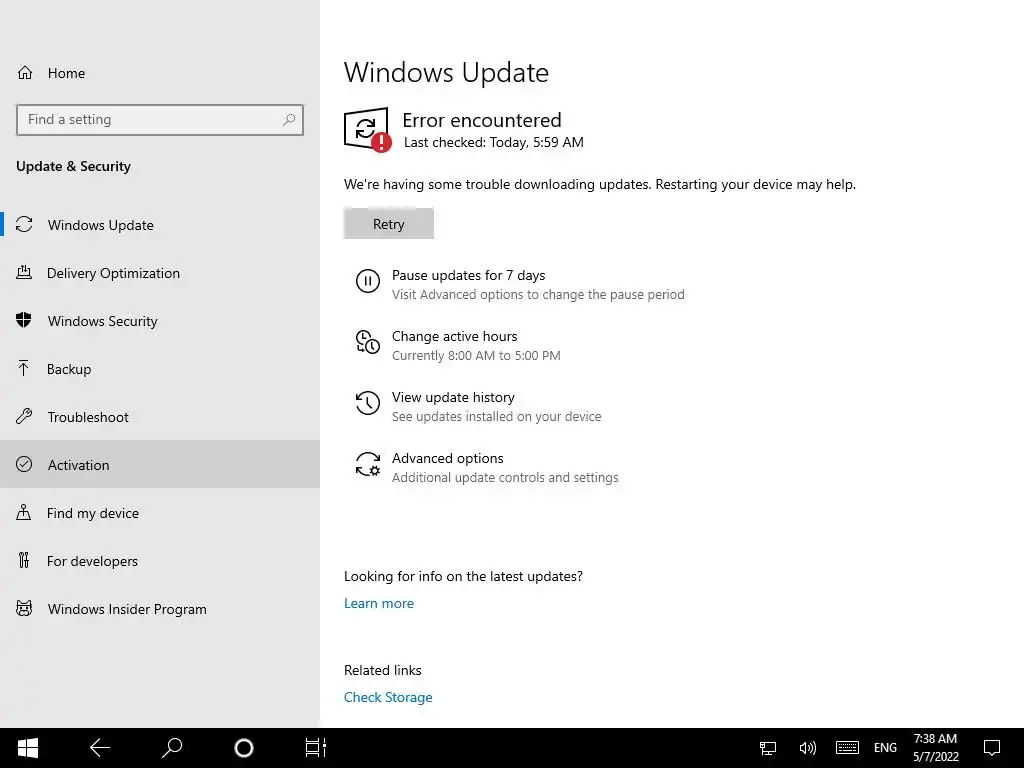Screen dimensions: 1024x768
Task: Click the trouble downloading updates message
Action: pos(600,184)
